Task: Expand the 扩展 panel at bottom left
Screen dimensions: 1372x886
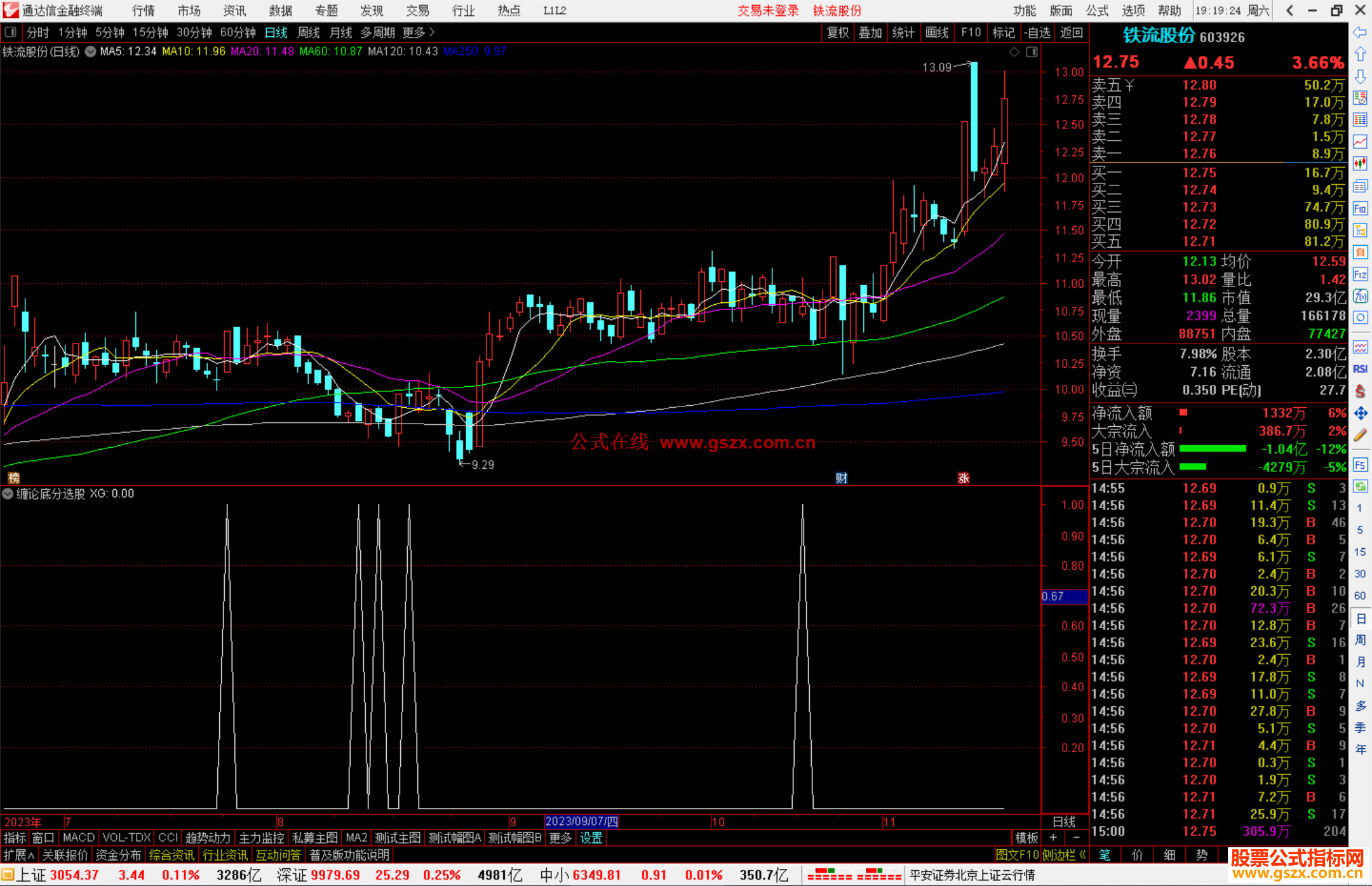Action: coord(18,855)
